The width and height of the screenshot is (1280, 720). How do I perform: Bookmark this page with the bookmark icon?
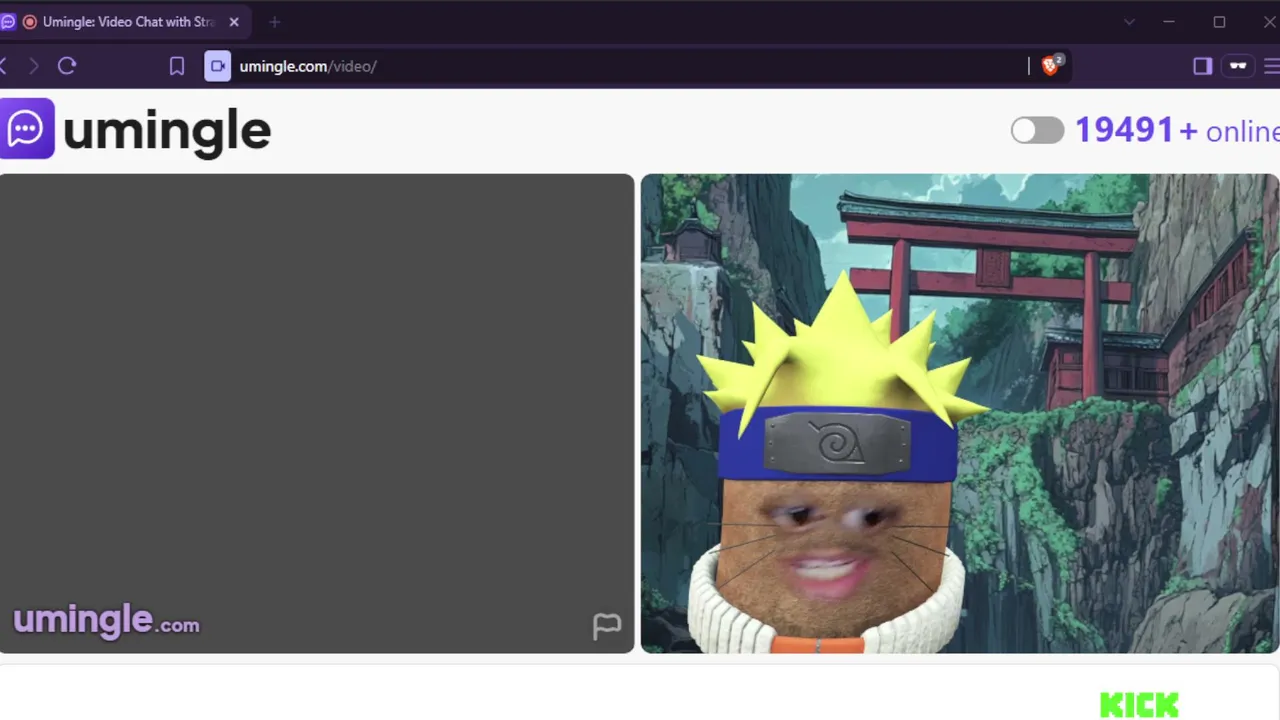(x=177, y=66)
